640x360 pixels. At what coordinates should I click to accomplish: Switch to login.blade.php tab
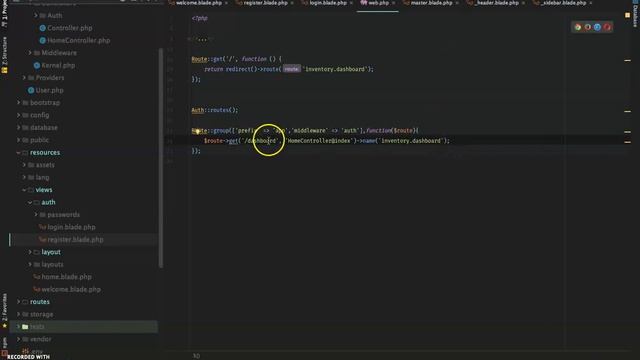tap(327, 3)
